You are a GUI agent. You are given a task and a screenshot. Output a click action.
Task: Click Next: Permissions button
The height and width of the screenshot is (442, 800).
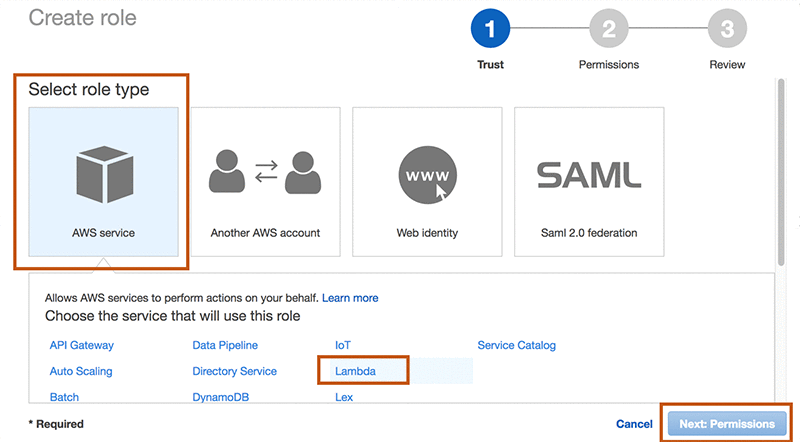(x=727, y=424)
